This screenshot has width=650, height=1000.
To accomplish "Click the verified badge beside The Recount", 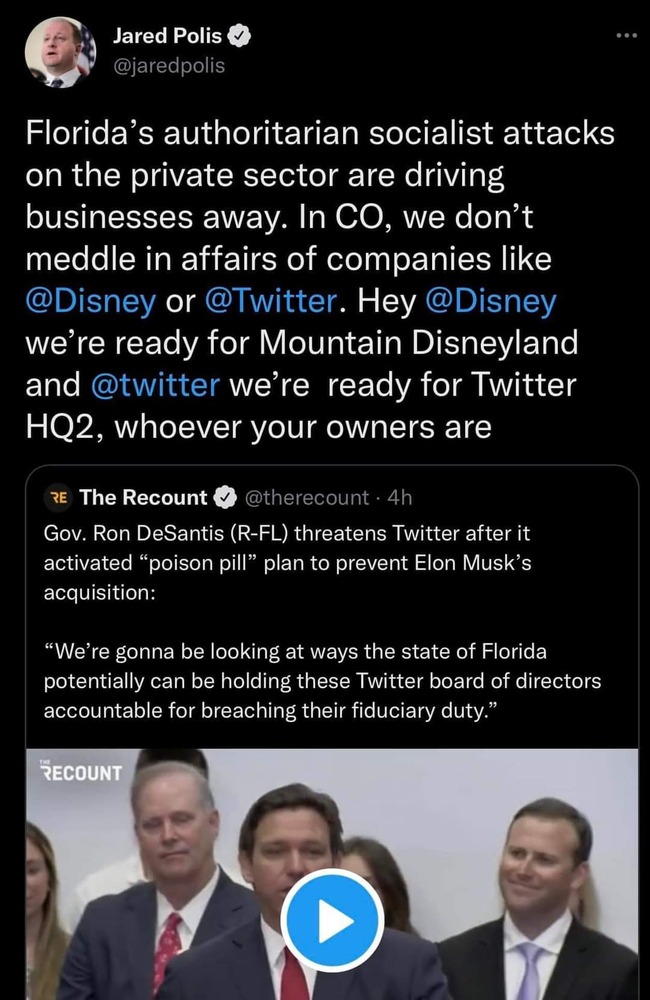I will 227,497.
